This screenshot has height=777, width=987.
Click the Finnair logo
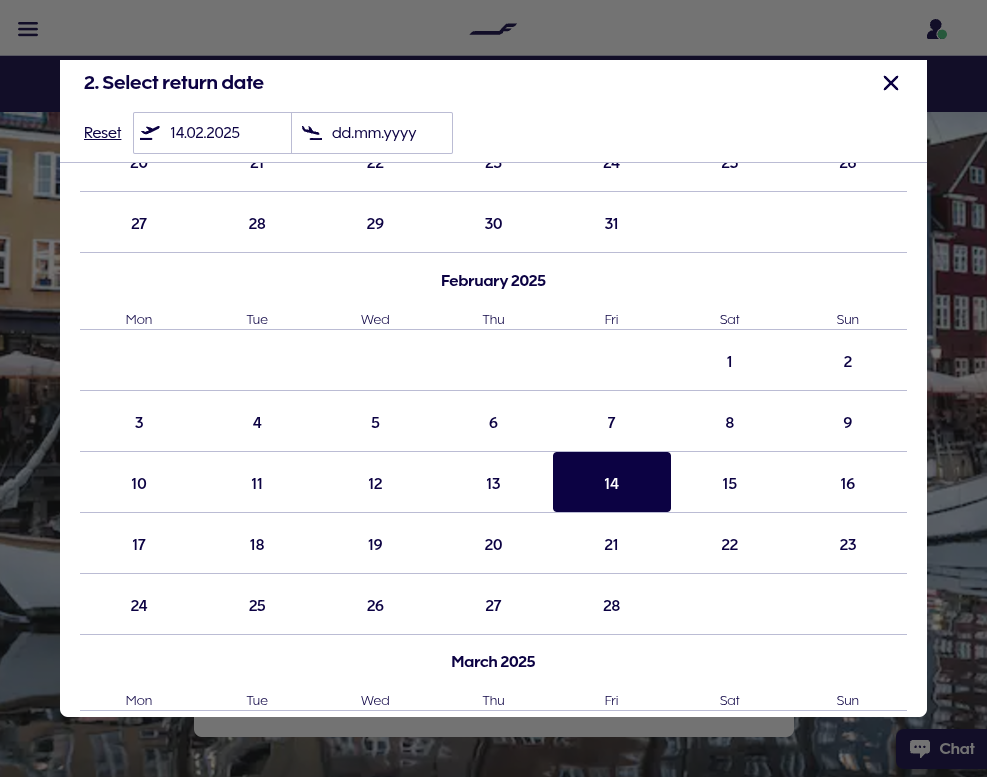(x=493, y=29)
